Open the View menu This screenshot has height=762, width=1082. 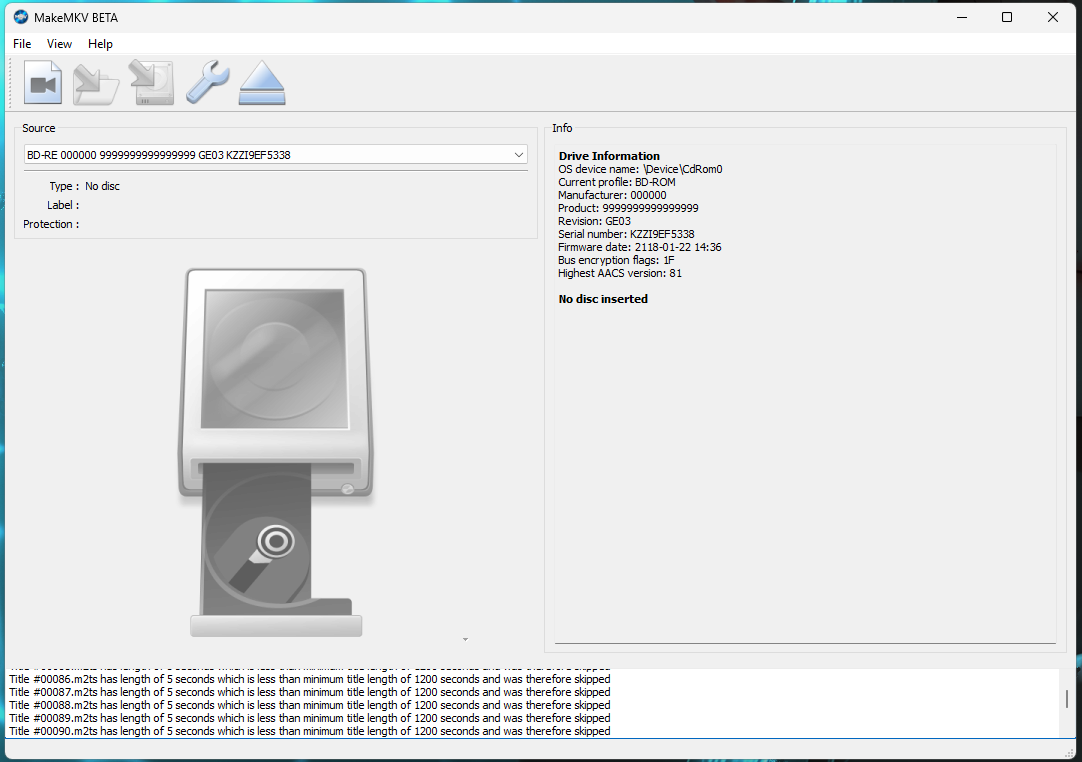[x=59, y=43]
